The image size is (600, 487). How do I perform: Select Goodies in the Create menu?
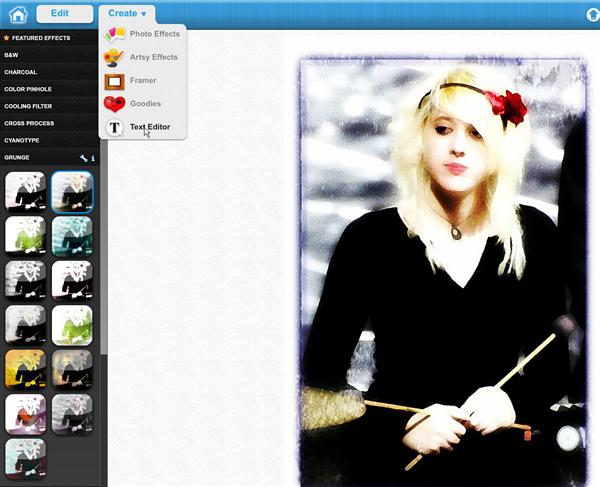[143, 104]
